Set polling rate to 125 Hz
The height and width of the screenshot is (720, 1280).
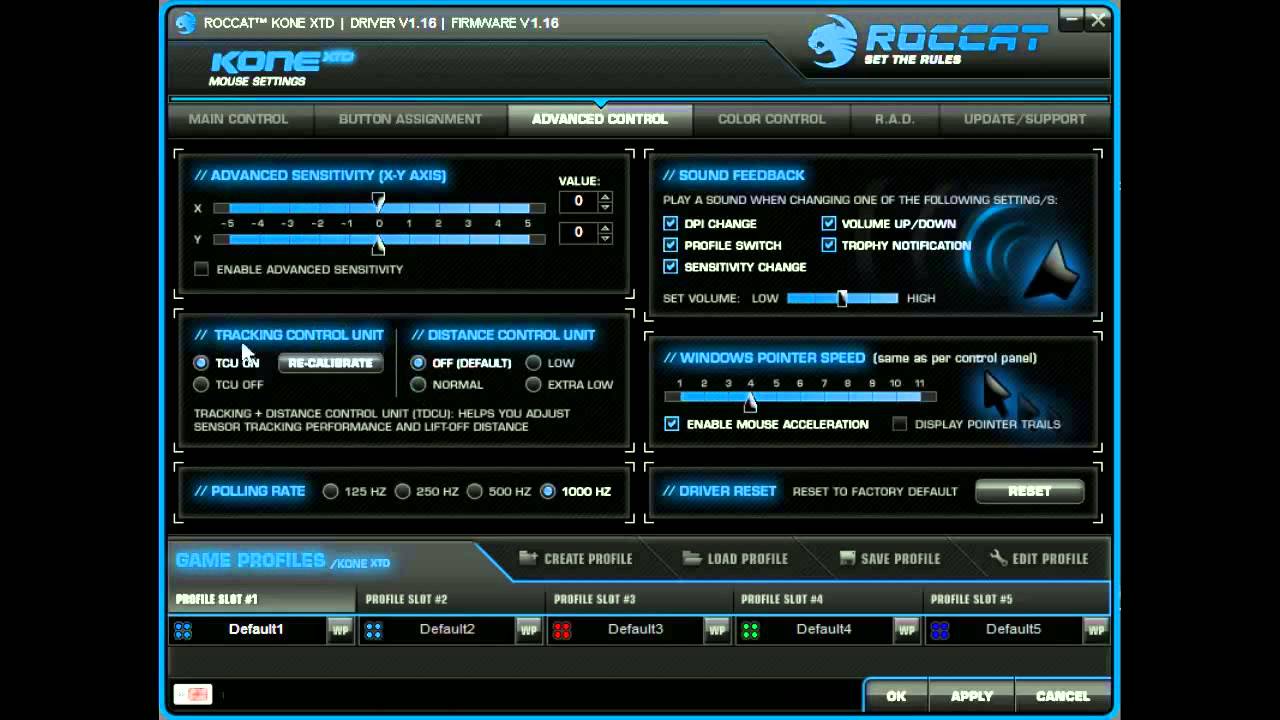tap(331, 491)
